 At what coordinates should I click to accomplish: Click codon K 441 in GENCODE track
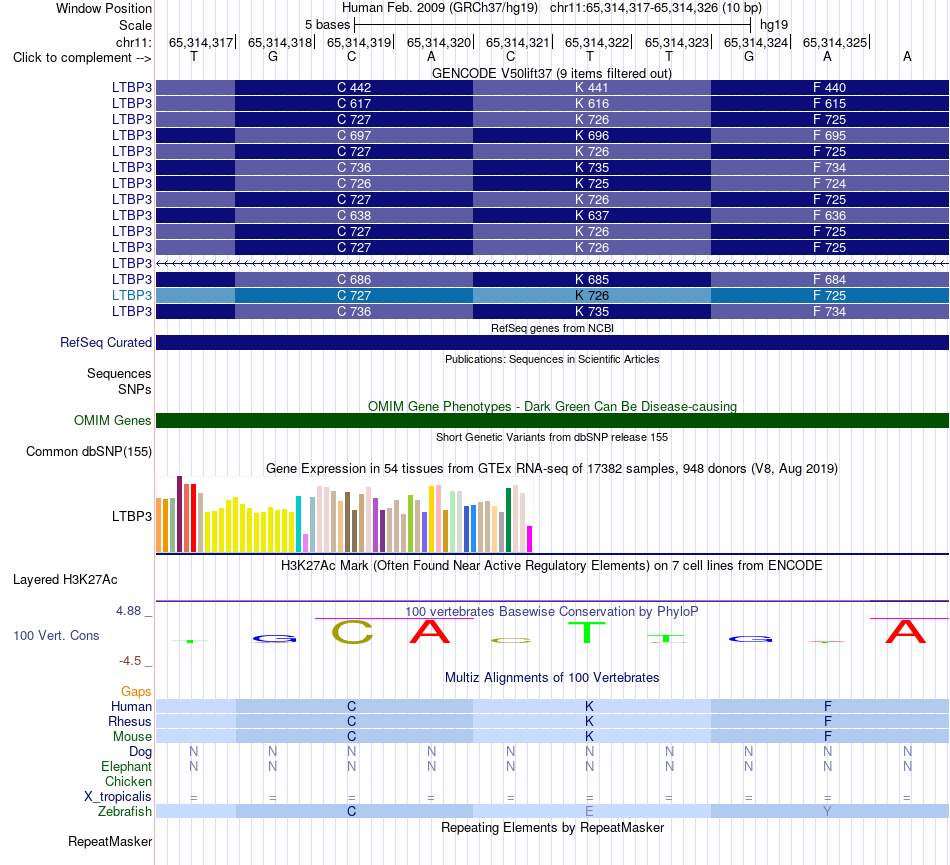[x=591, y=87]
